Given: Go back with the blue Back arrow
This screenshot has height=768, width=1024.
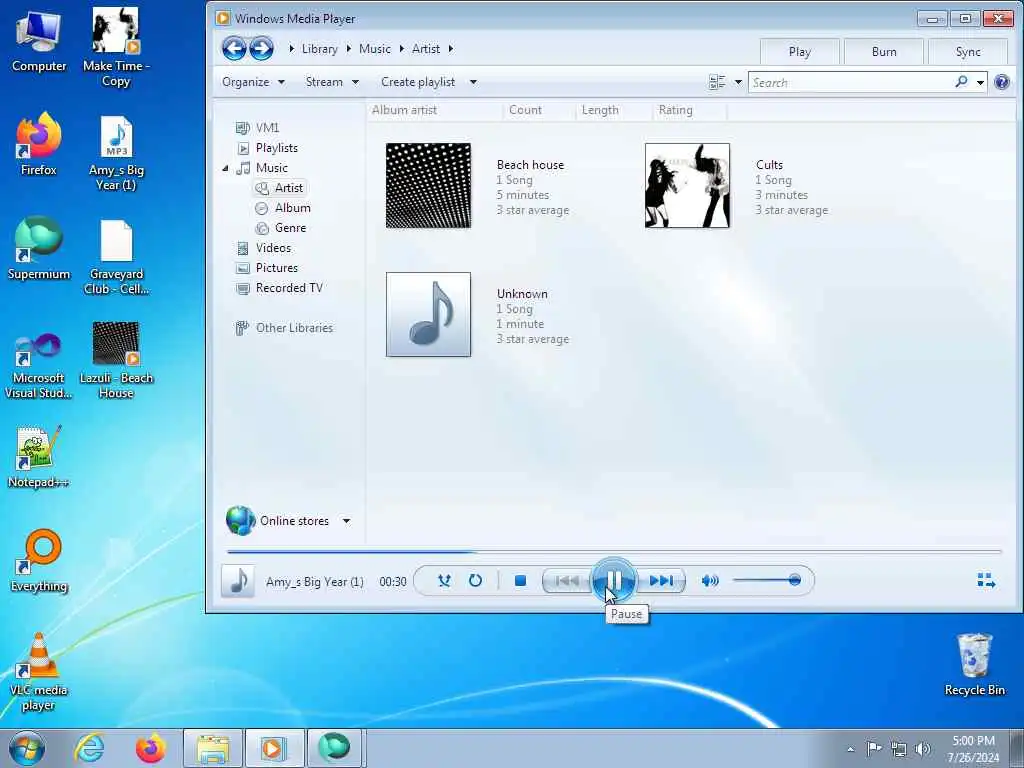Looking at the screenshot, I should [234, 49].
